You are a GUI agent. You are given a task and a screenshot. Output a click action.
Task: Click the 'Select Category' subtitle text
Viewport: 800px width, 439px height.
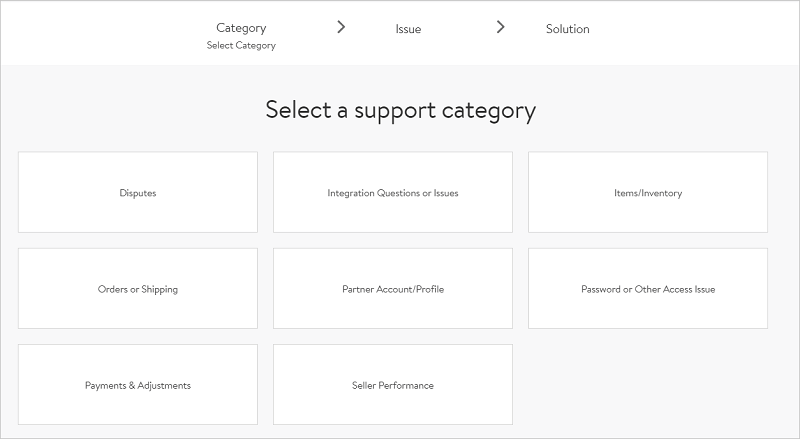[241, 46]
